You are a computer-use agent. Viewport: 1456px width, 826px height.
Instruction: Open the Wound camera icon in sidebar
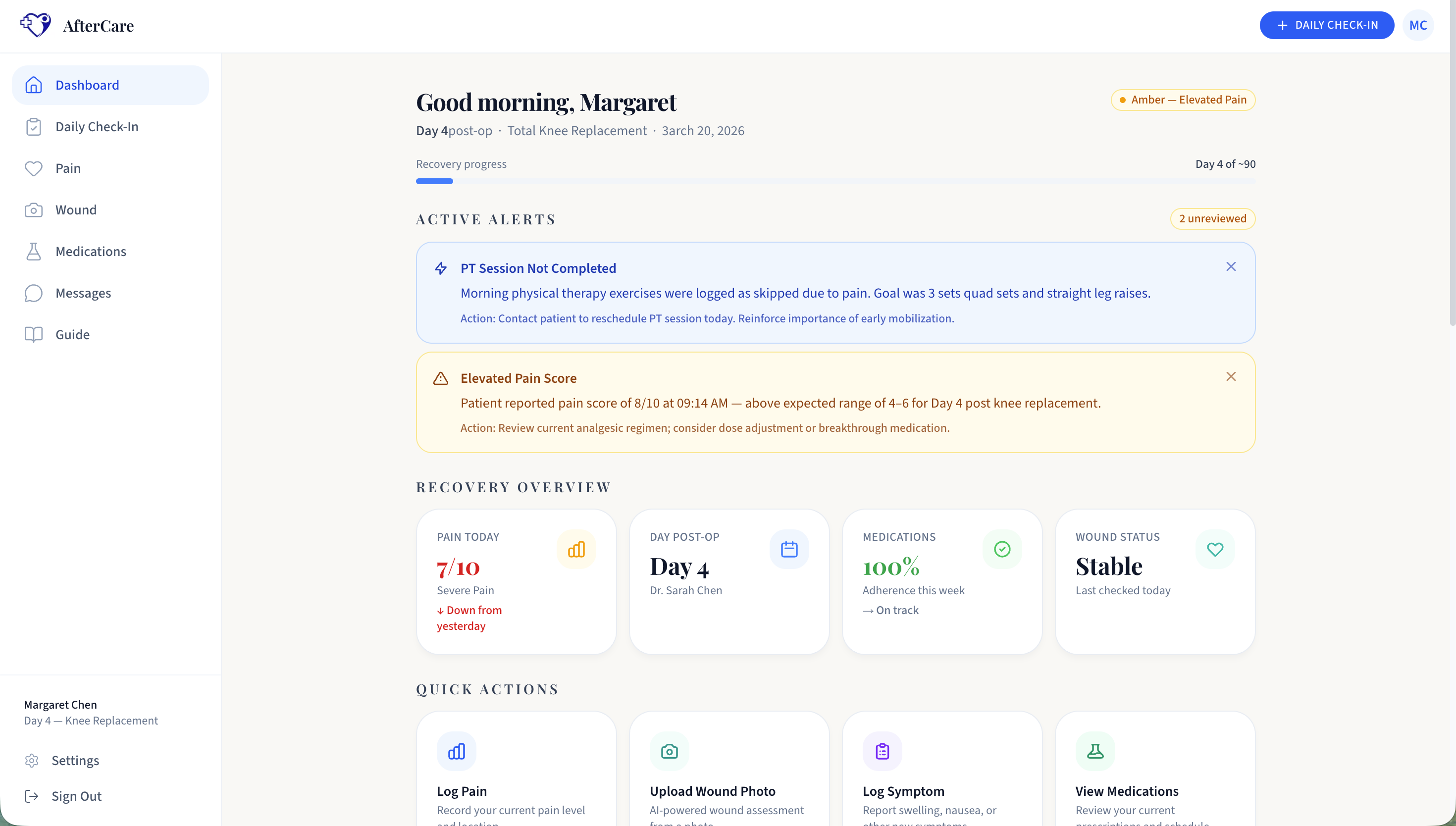tap(34, 210)
